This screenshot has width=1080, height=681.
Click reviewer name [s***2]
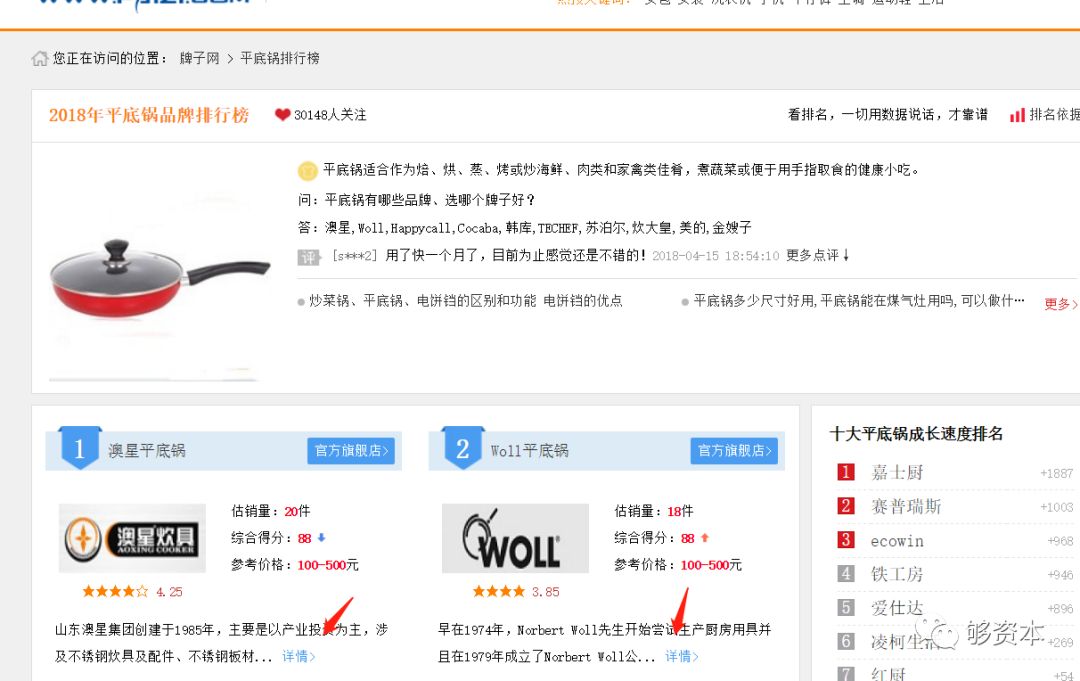[354, 256]
